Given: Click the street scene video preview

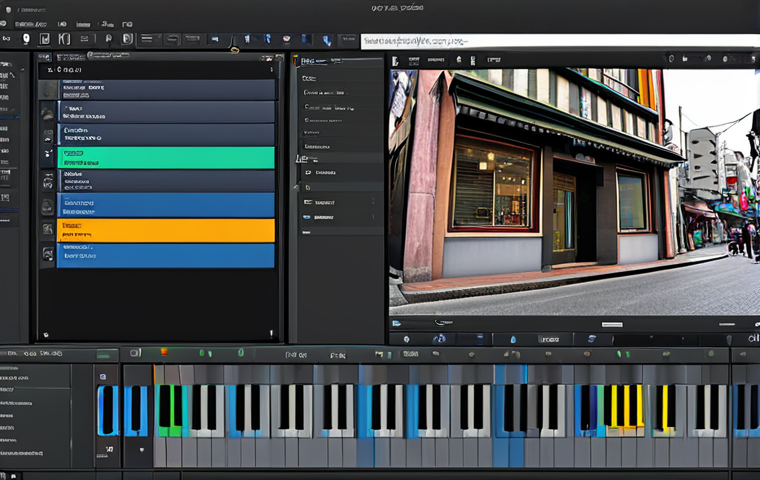Looking at the screenshot, I should click(x=574, y=192).
